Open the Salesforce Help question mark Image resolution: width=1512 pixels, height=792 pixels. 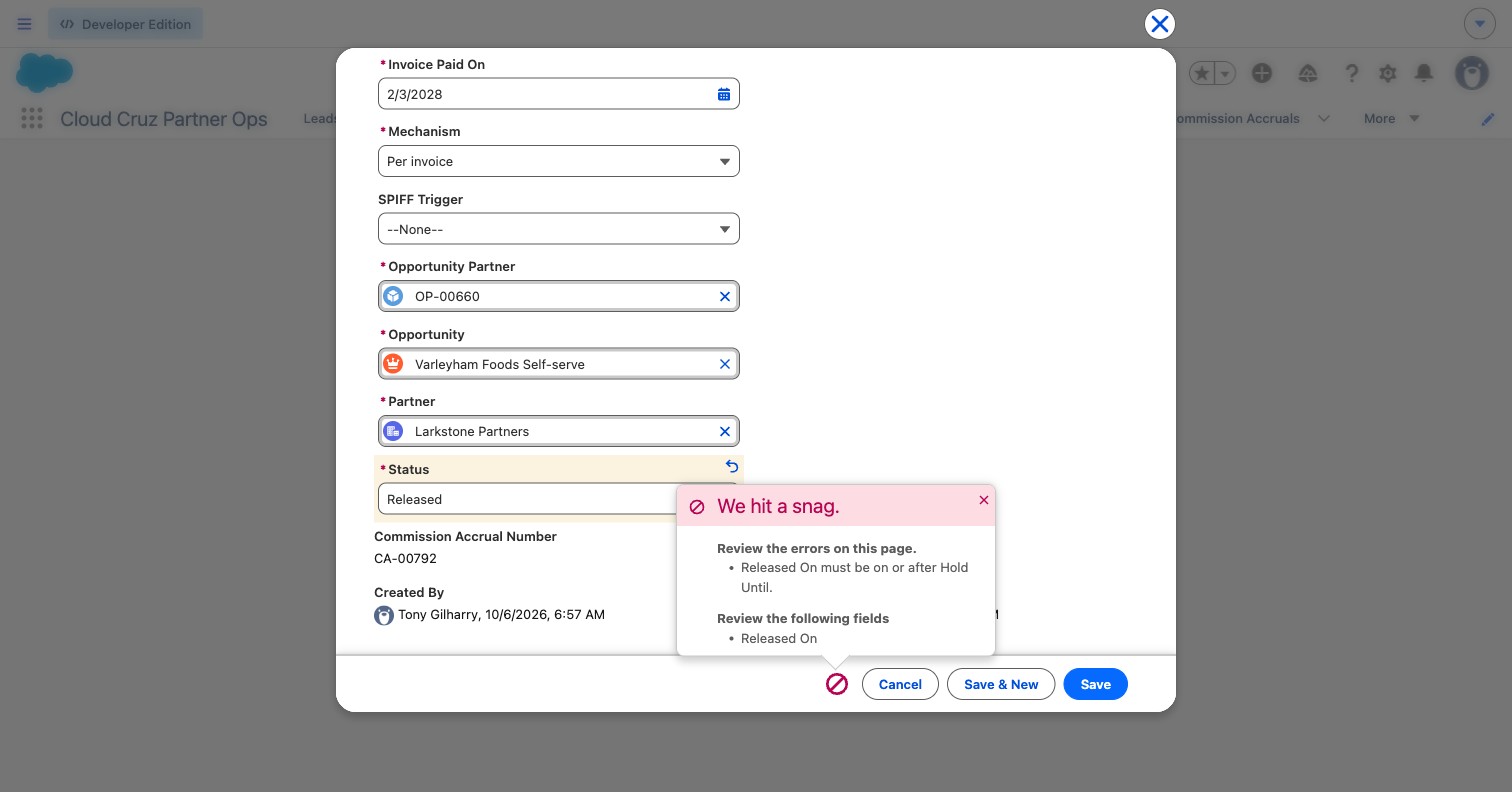(1352, 73)
